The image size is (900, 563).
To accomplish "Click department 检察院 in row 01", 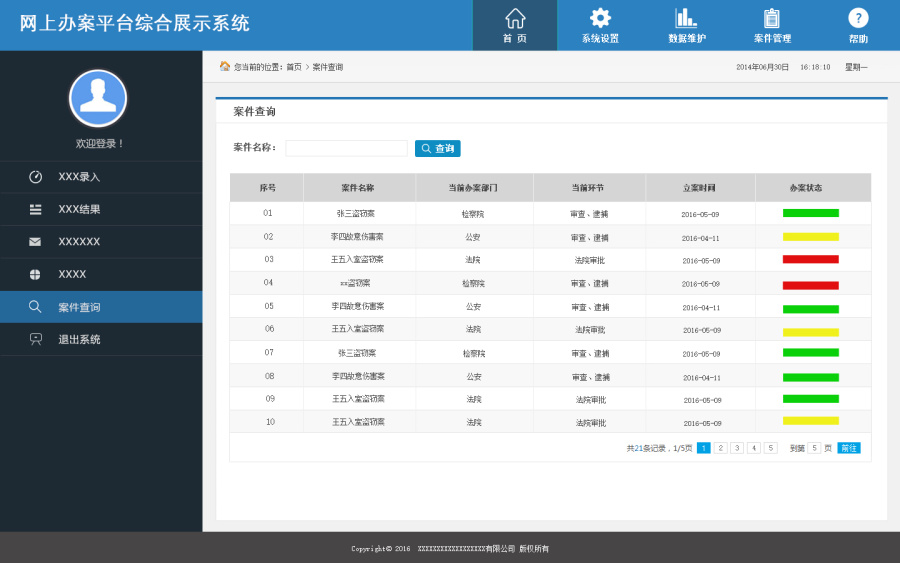I will [x=473, y=214].
